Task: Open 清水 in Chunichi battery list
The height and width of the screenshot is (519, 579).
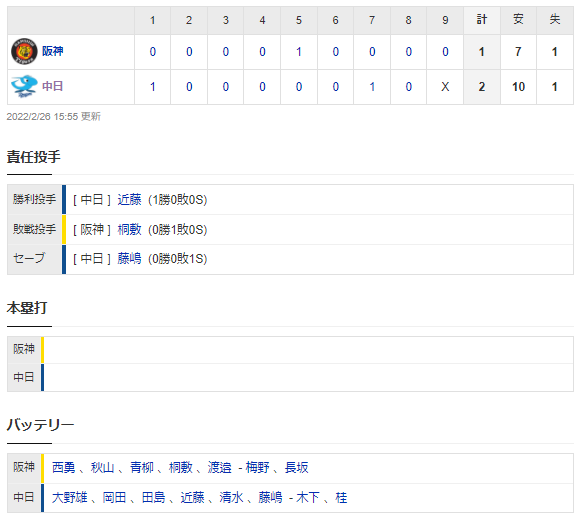Action: pos(231,498)
